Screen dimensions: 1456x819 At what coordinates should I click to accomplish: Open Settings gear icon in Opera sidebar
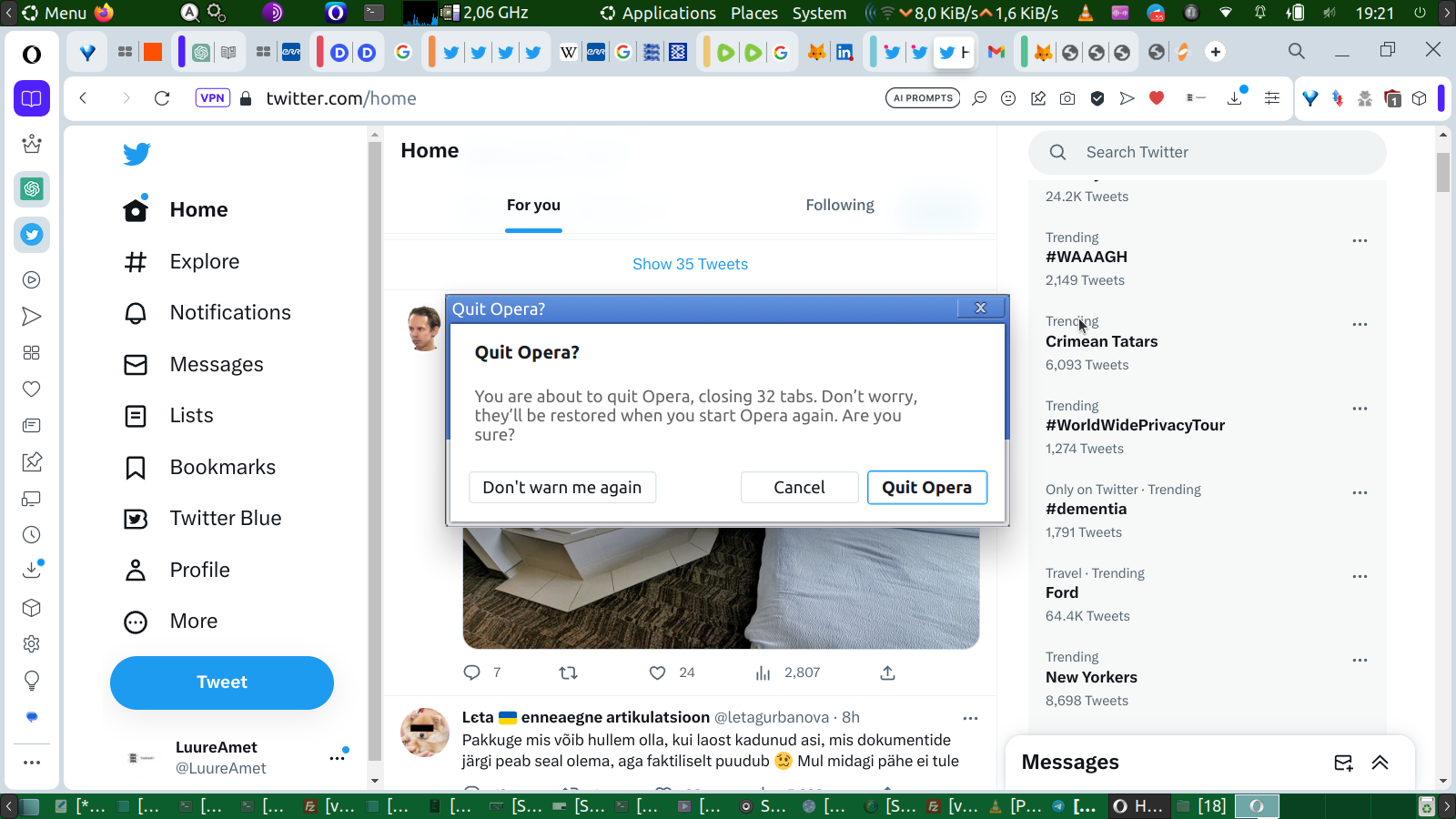coord(32,644)
